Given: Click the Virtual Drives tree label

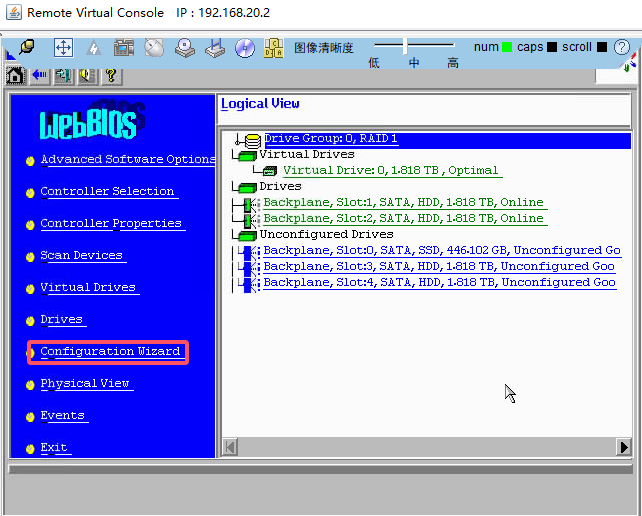Looking at the screenshot, I should (x=307, y=154).
